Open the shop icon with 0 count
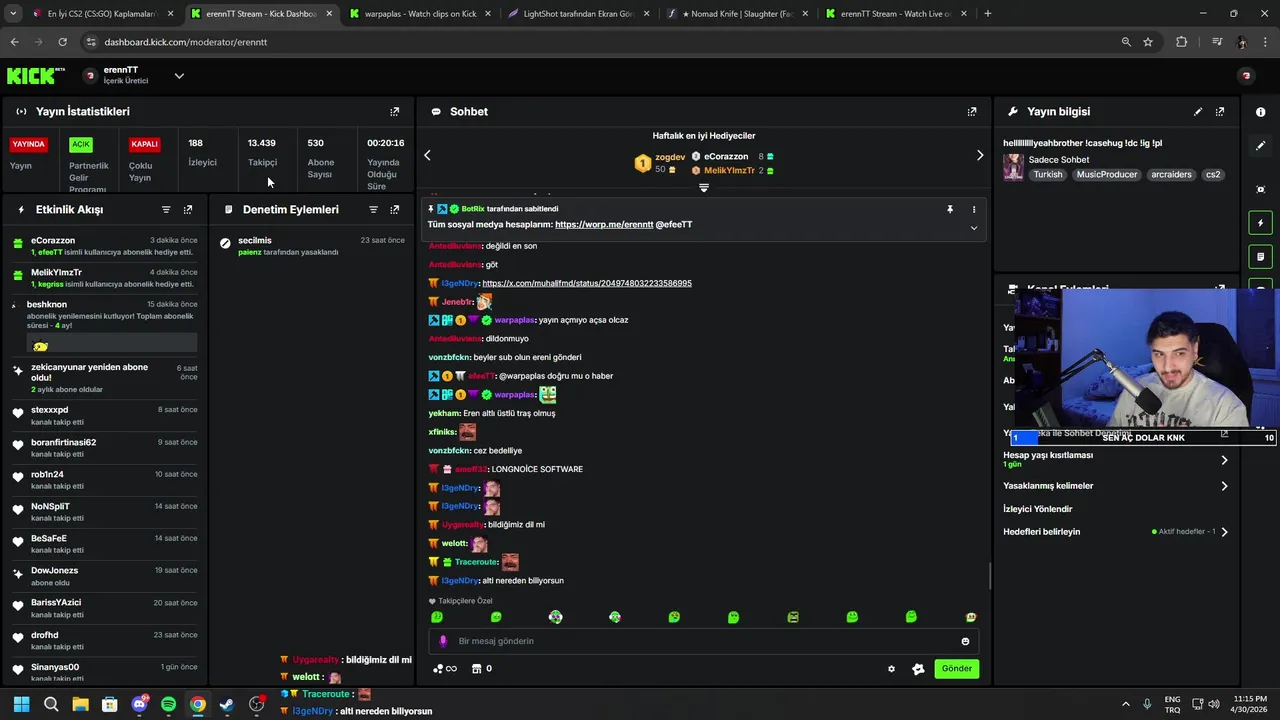 point(482,669)
